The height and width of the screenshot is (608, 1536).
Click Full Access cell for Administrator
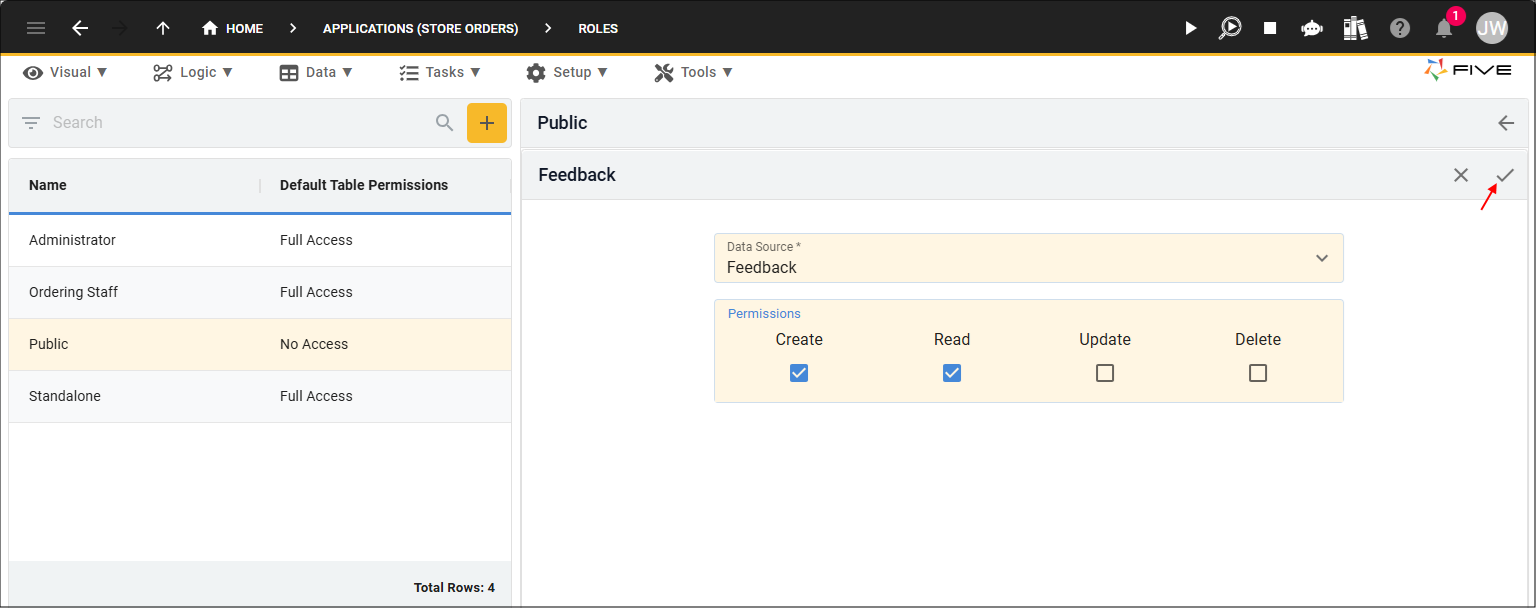click(316, 240)
